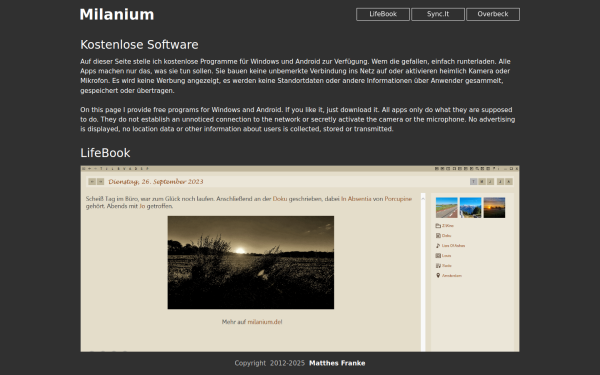Click the sepia sunset photo

click(x=251, y=262)
